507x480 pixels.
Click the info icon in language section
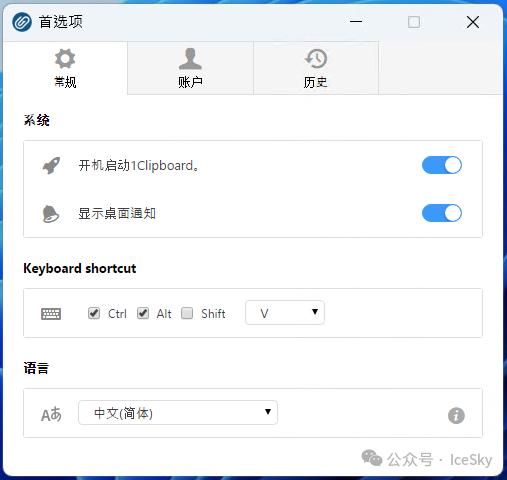[456, 416]
